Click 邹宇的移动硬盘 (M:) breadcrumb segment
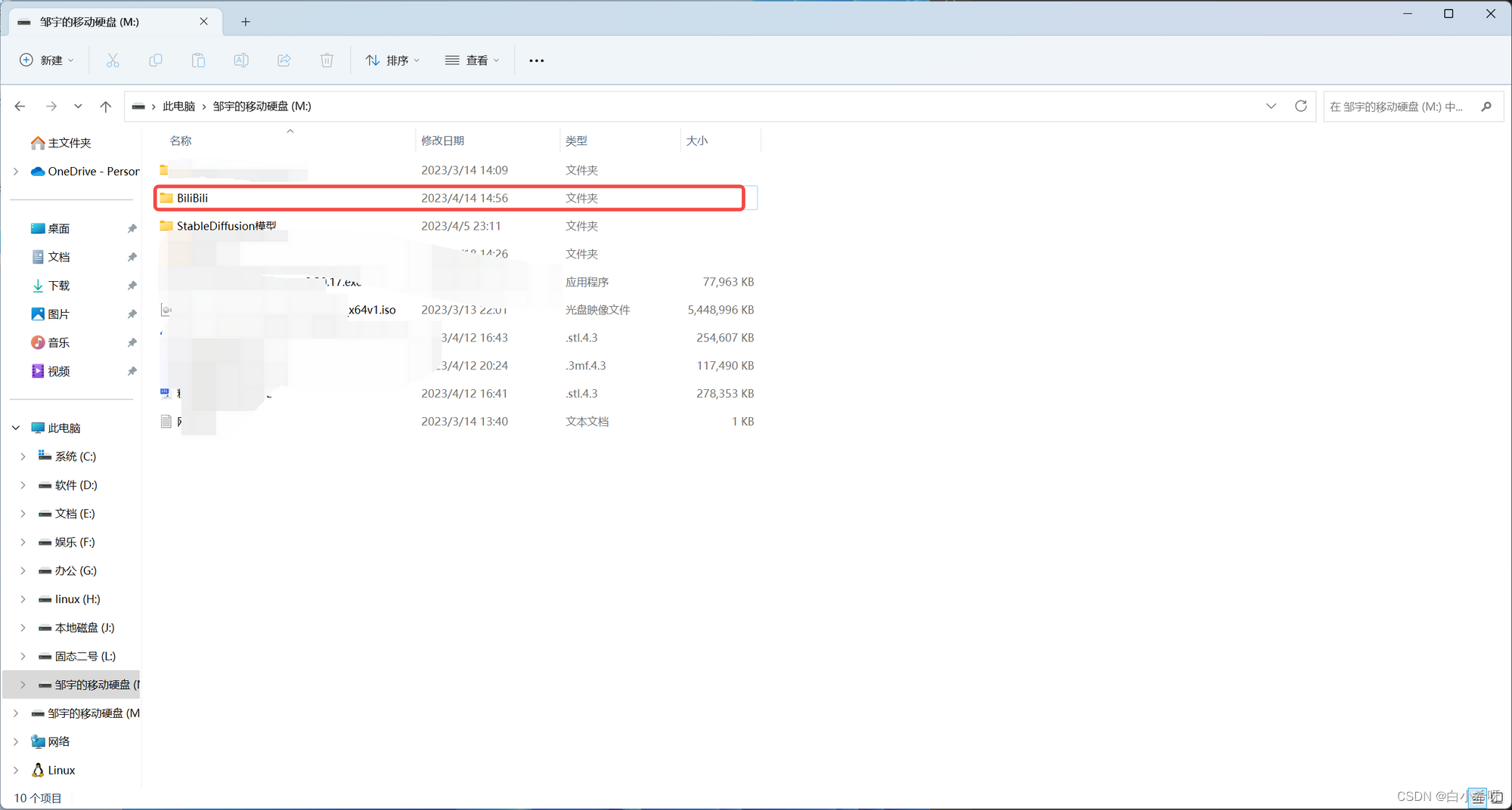The image size is (1512, 810). (x=262, y=107)
